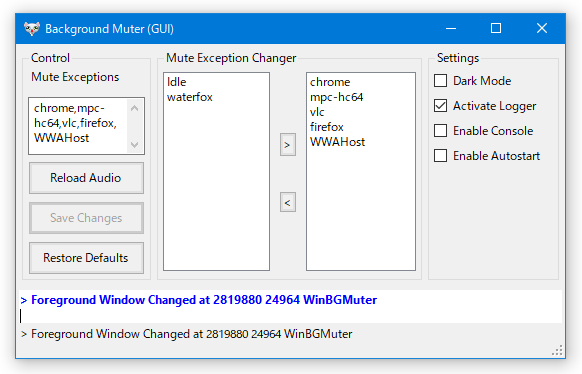Image resolution: width=582 pixels, height=374 pixels.
Task: Select vlc in the exceptions list
Action: (317, 112)
